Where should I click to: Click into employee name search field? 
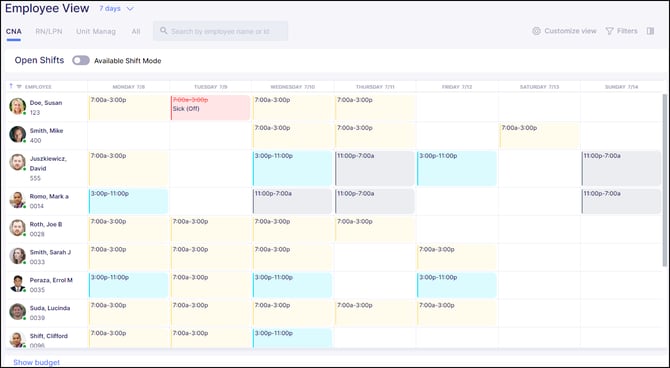[x=220, y=31]
